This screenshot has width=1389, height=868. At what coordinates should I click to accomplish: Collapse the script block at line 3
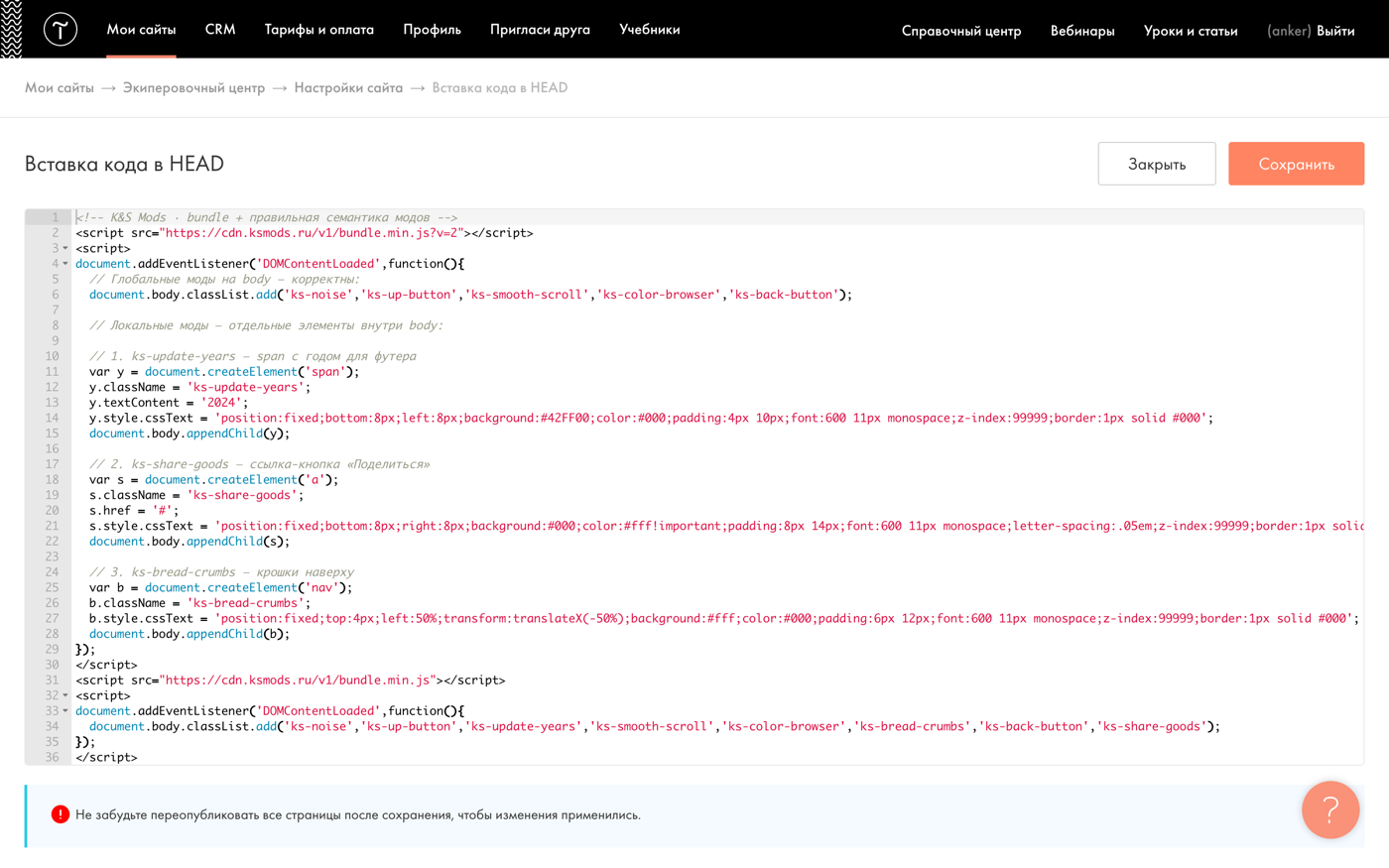click(65, 248)
